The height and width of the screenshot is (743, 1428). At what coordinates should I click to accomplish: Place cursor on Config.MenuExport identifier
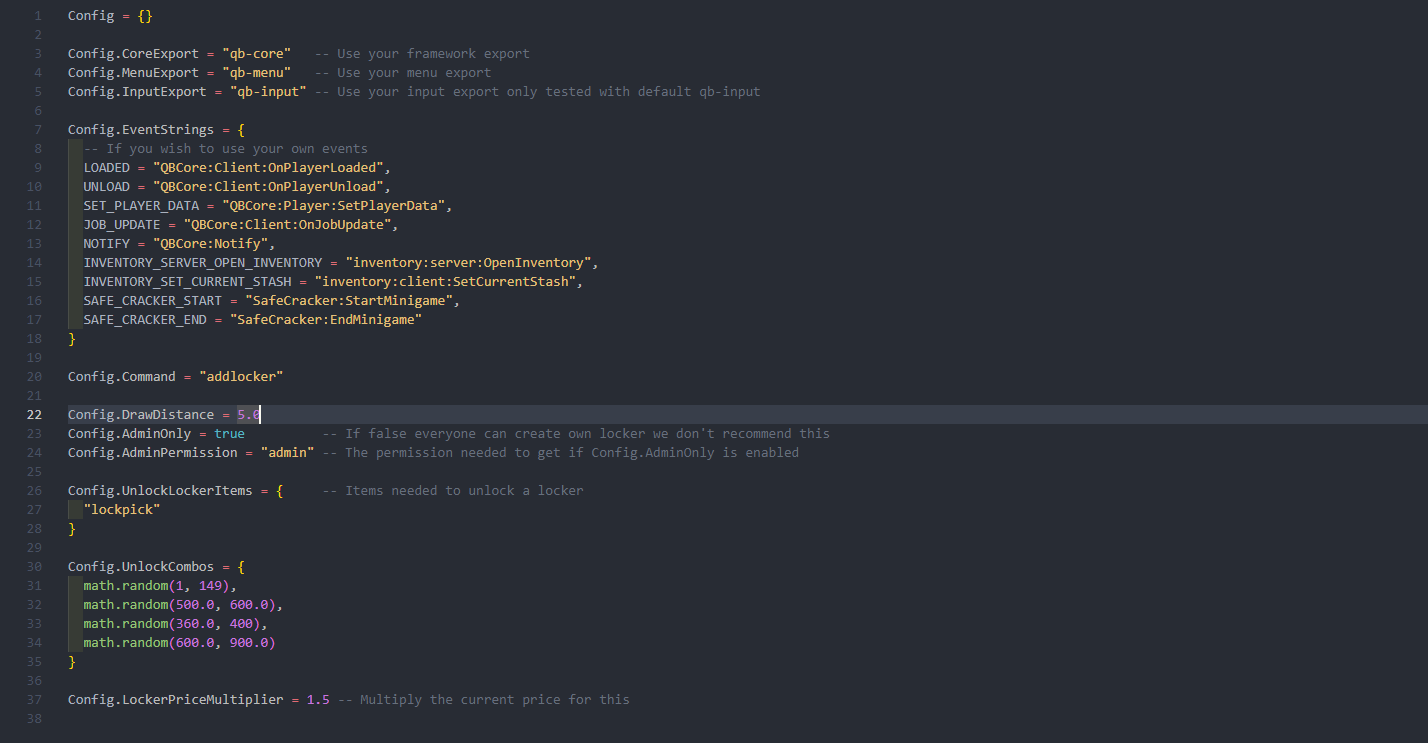(x=134, y=73)
